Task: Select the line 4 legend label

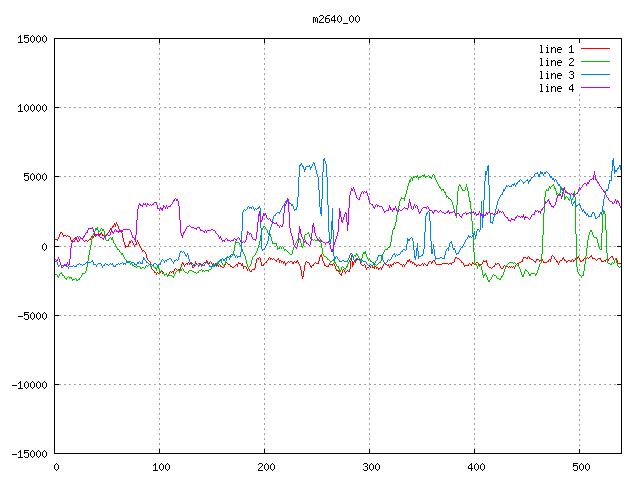Action: click(556, 88)
